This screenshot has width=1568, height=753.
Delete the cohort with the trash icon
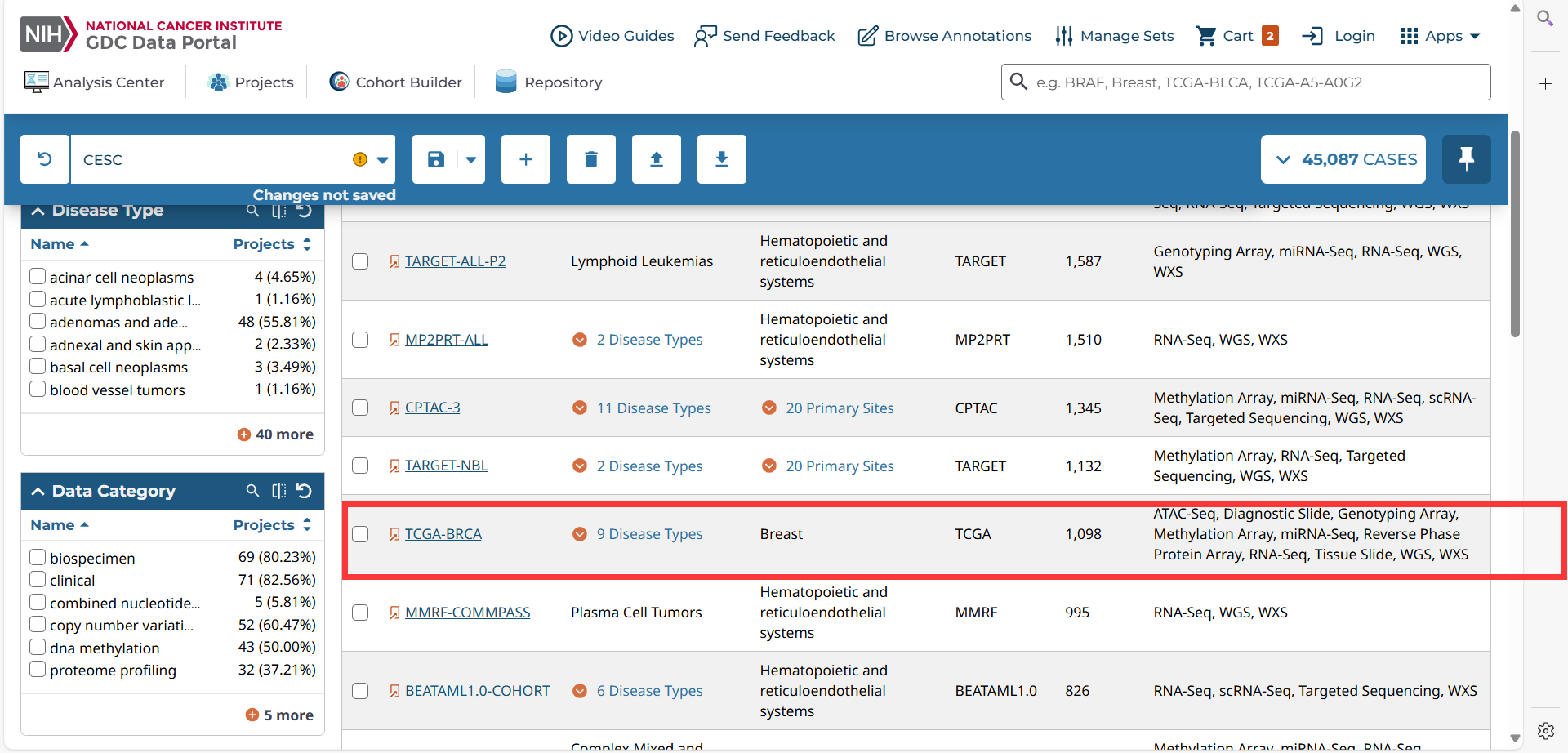pyautogui.click(x=591, y=159)
